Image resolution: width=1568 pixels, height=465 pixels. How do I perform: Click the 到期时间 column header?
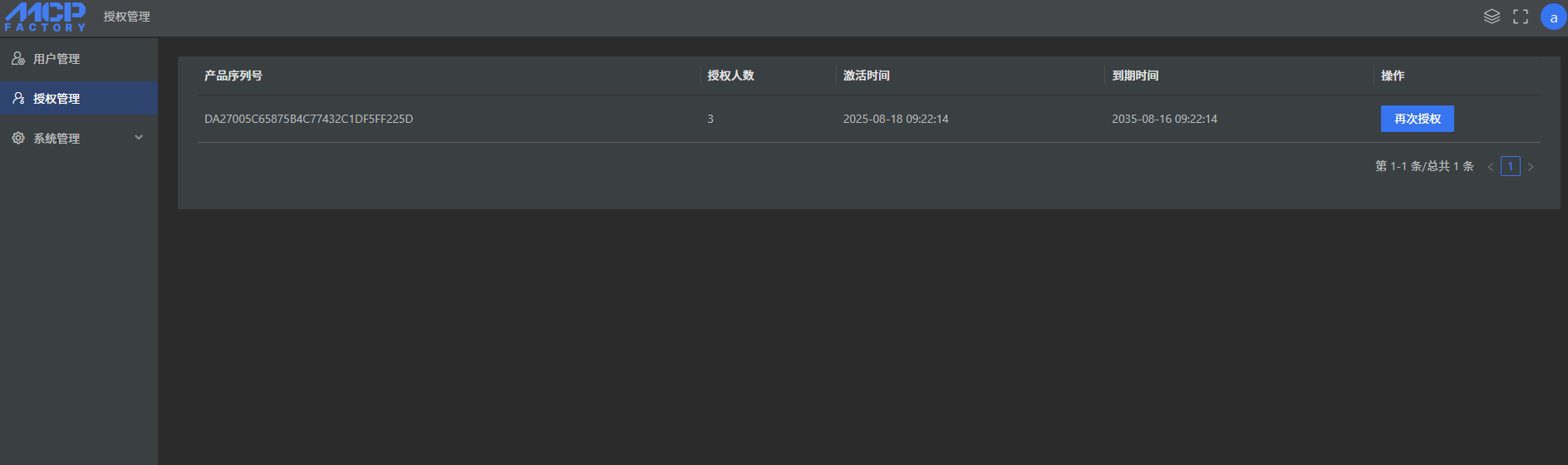[x=1135, y=76]
